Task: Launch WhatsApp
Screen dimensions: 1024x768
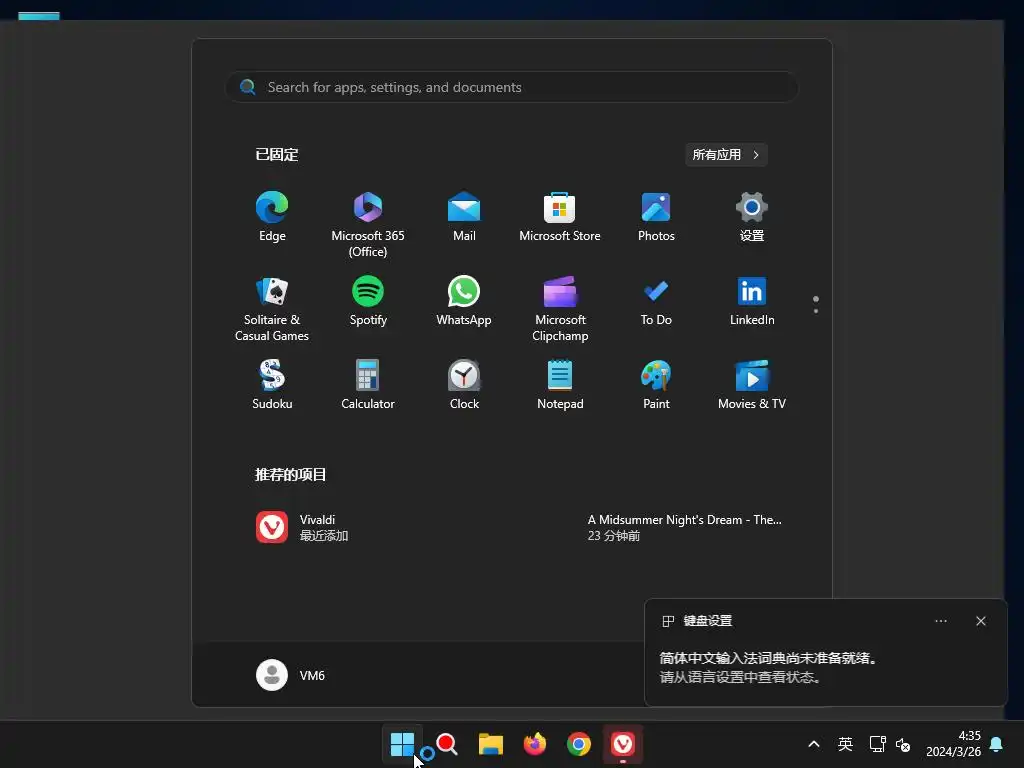Action: click(x=464, y=302)
